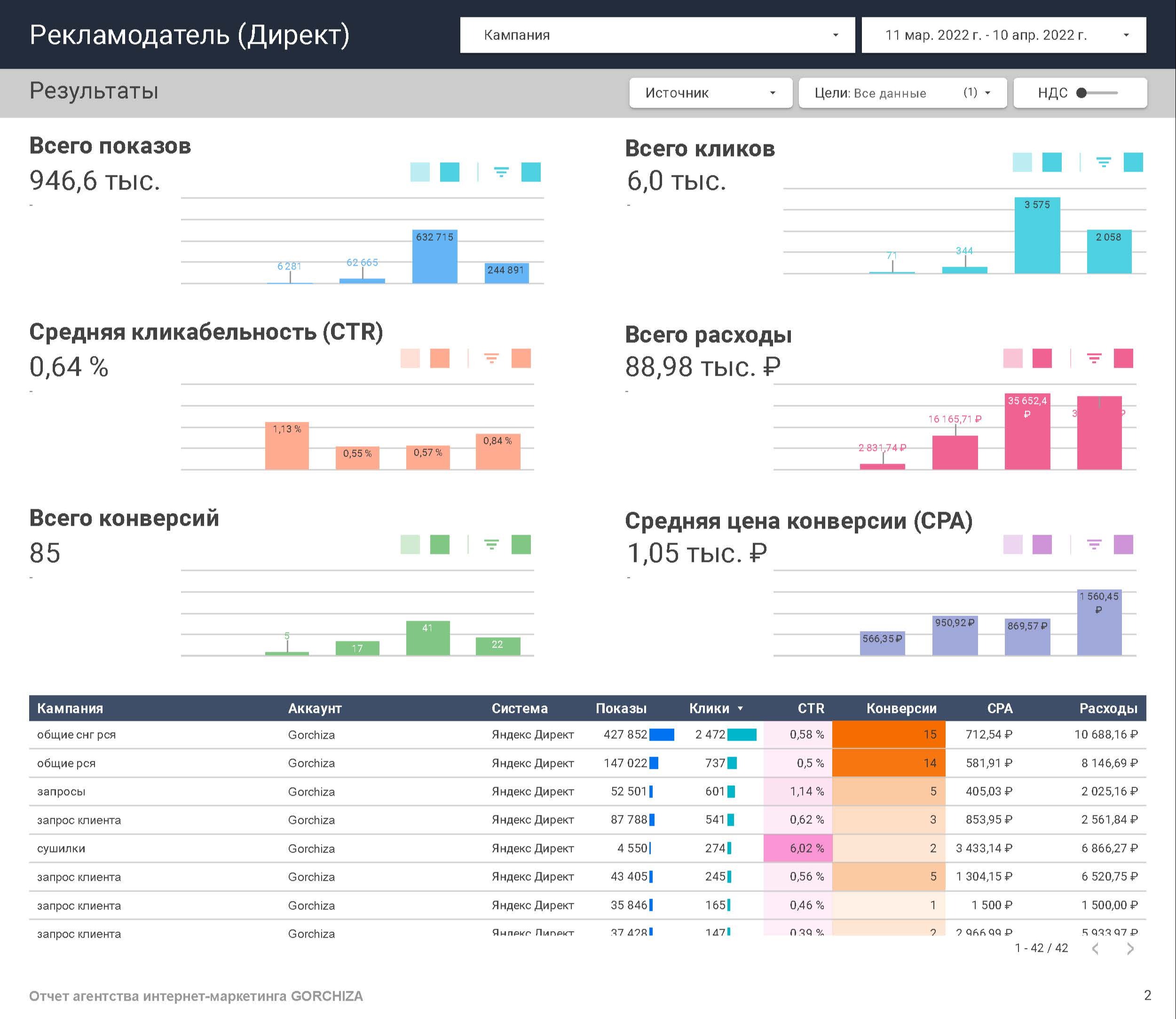Sort the table by Клики column header

(x=709, y=709)
